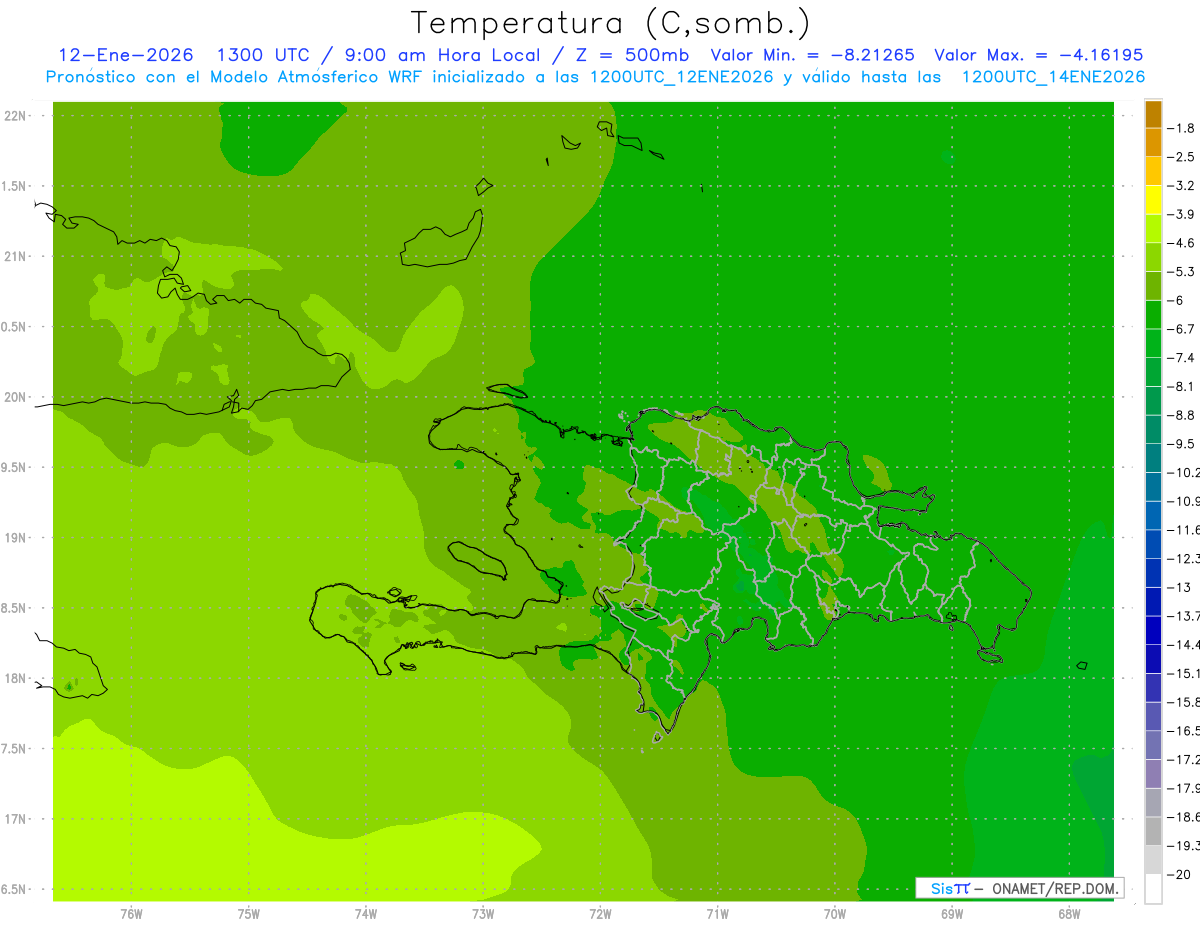The width and height of the screenshot is (1200, 927).
Task: Click the "-6.7" color scale value
Action: [1181, 329]
